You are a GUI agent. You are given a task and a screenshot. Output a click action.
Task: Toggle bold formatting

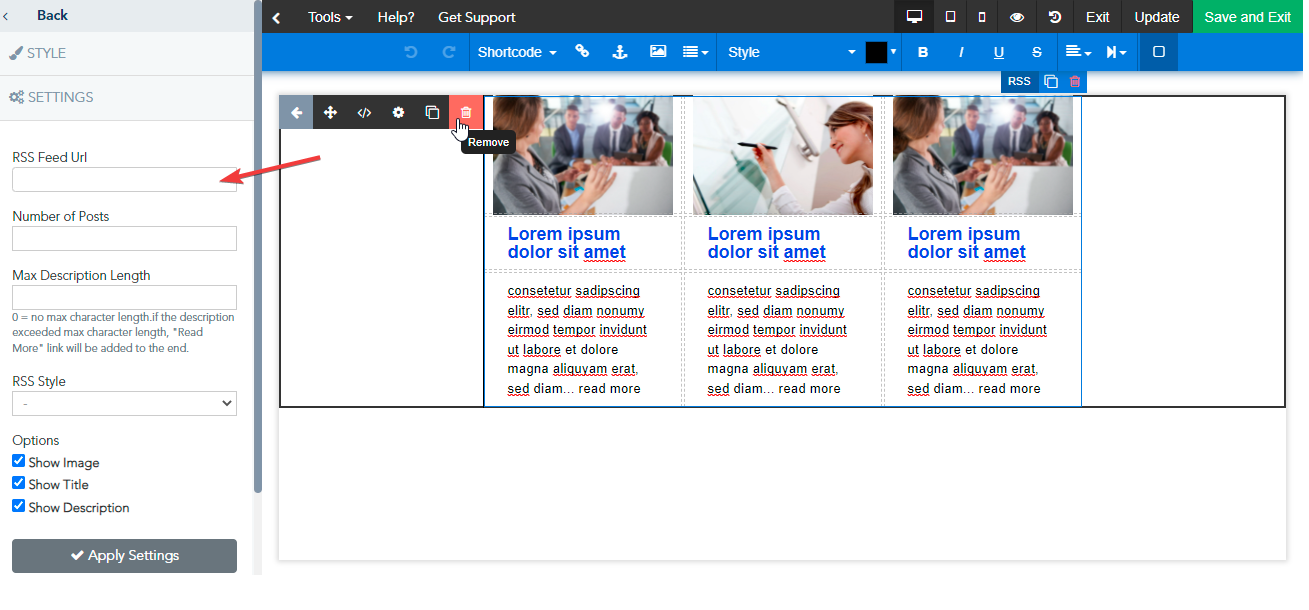click(x=923, y=52)
